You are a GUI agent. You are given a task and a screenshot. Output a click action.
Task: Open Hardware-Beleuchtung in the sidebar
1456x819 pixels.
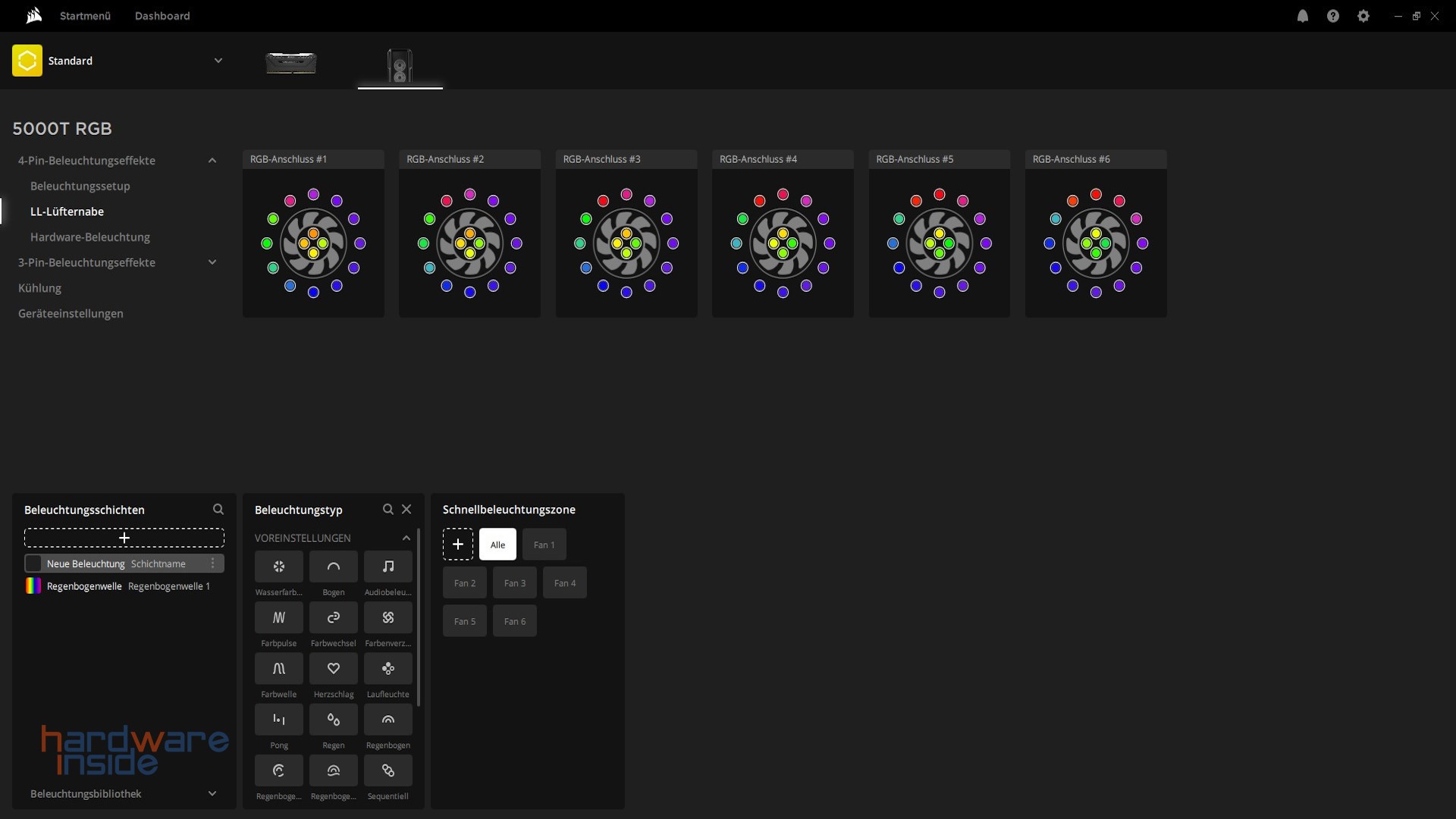coord(89,237)
